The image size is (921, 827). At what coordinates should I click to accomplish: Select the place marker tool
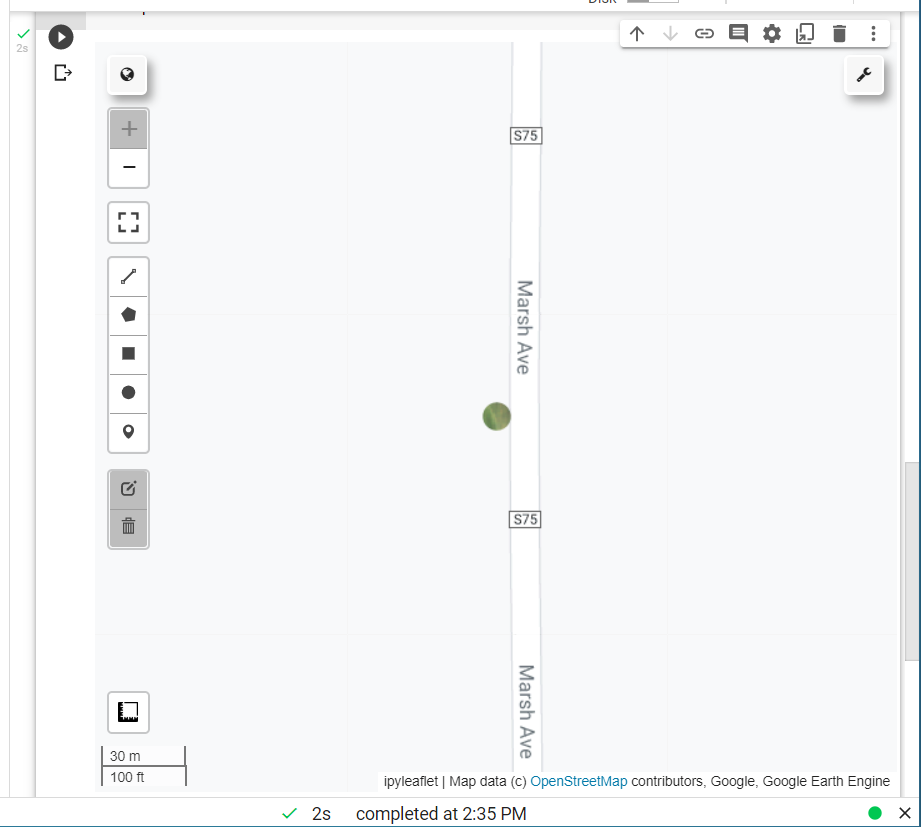(x=129, y=432)
